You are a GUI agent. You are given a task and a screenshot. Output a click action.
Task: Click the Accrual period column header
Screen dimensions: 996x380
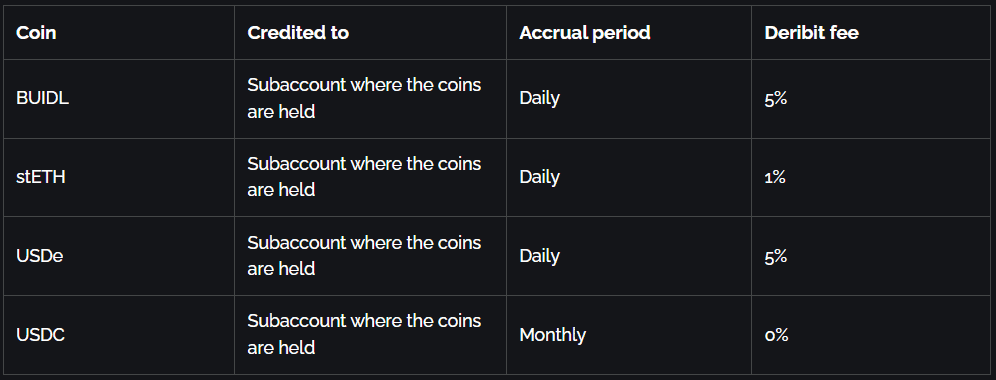[584, 32]
